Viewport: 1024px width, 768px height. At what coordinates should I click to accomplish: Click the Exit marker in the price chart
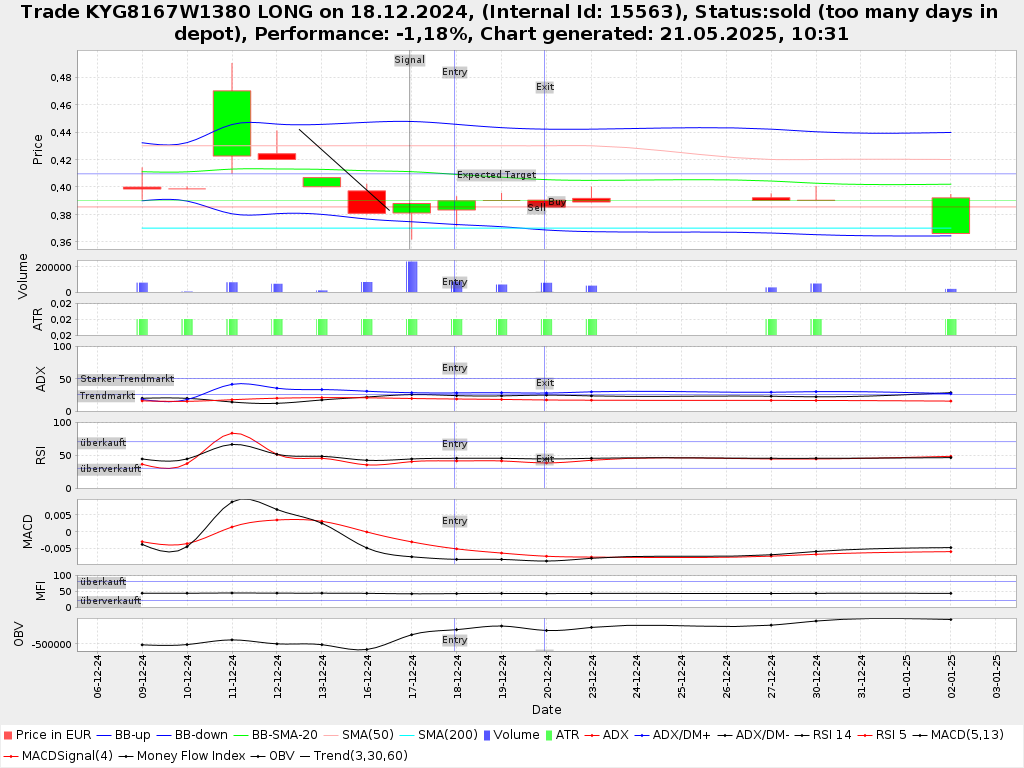544,87
